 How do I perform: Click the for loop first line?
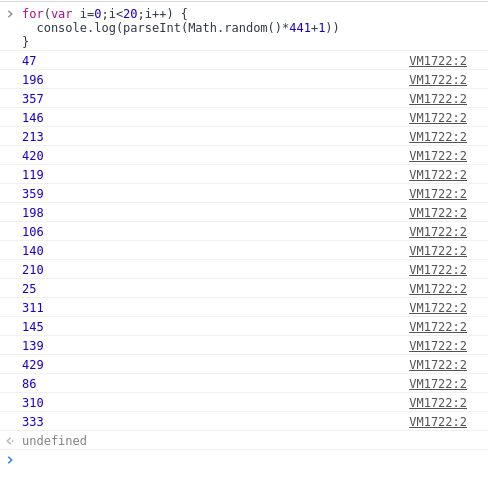[x=105, y=14]
